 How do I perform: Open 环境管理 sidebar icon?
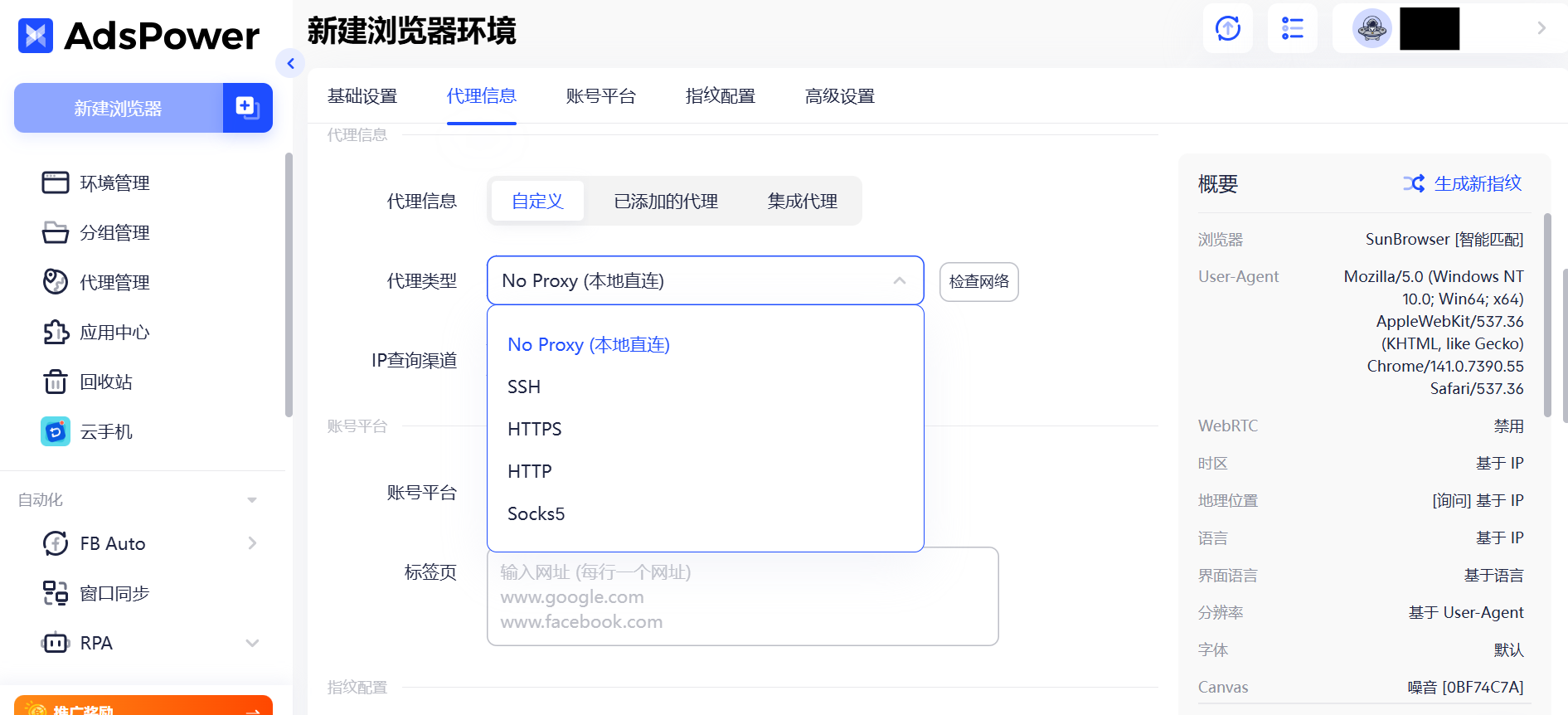(x=56, y=182)
